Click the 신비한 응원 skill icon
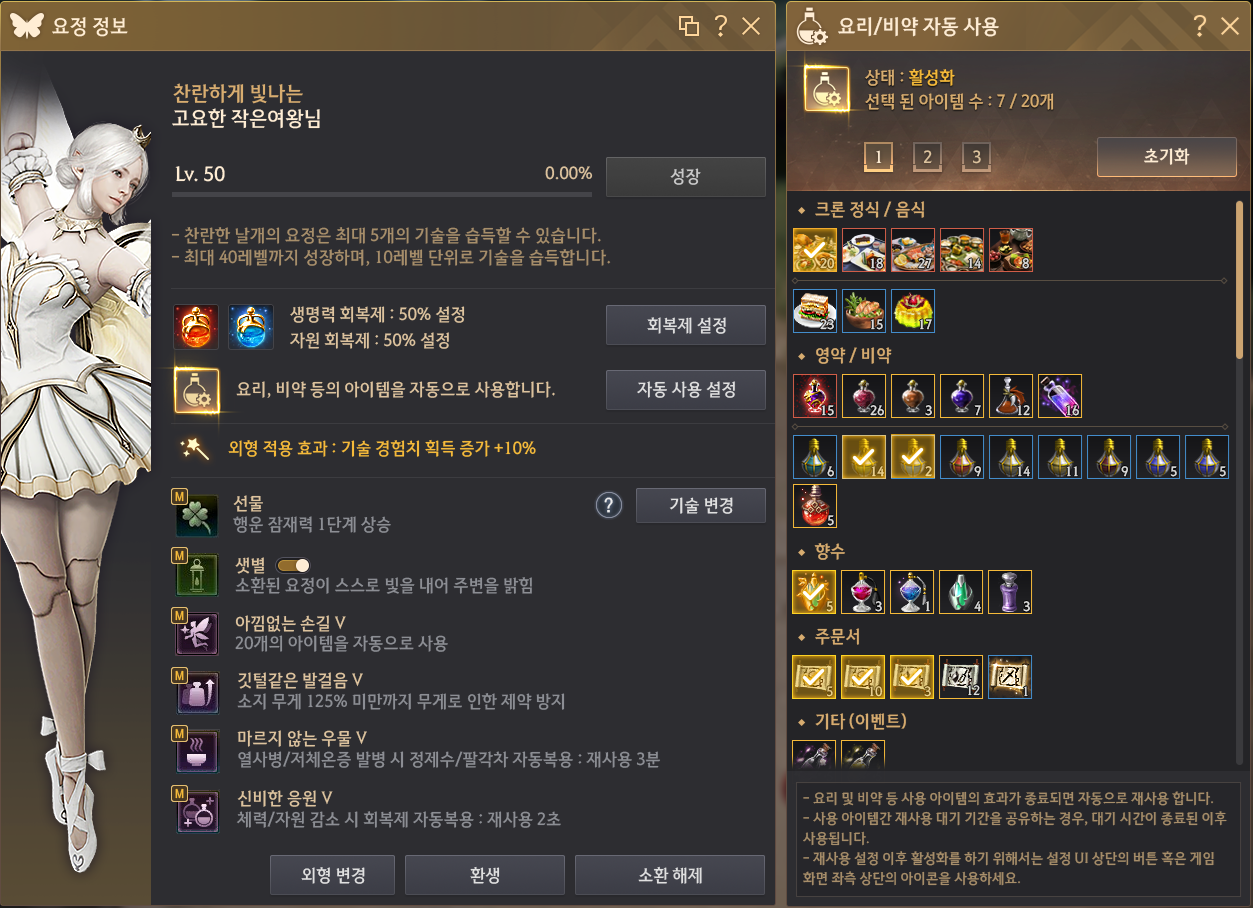This screenshot has height=908, width=1253. pos(197,810)
